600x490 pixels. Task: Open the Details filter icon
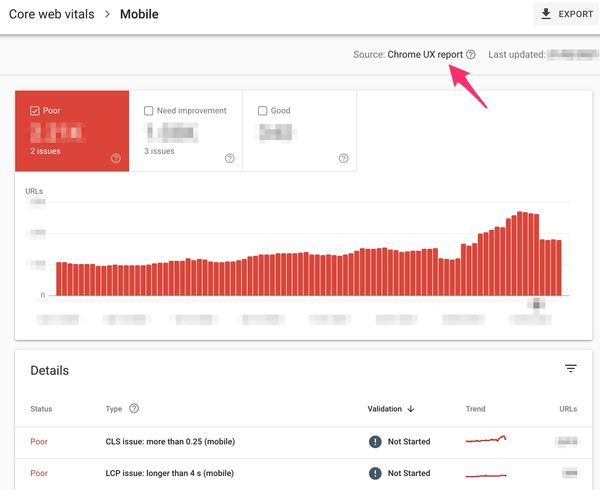click(x=571, y=368)
